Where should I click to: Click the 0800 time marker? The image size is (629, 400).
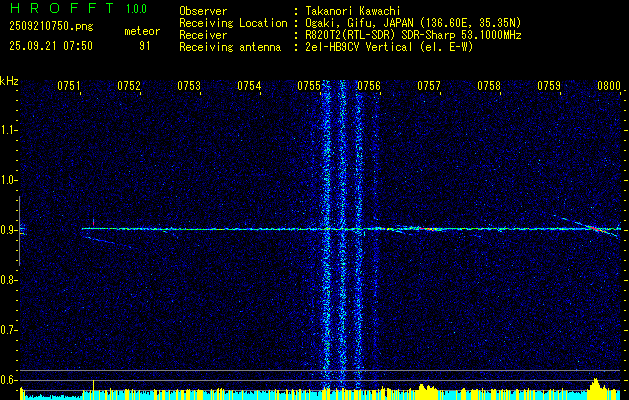(609, 87)
